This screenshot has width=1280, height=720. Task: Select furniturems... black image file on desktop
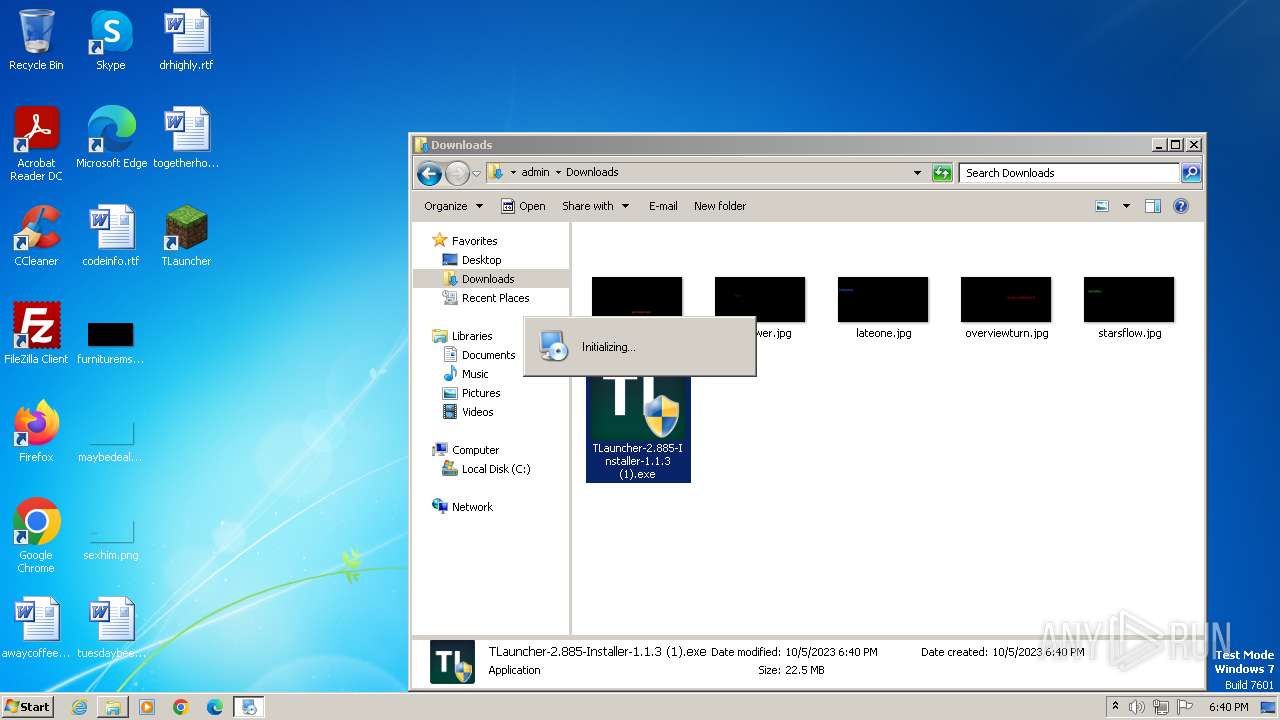tap(111, 342)
